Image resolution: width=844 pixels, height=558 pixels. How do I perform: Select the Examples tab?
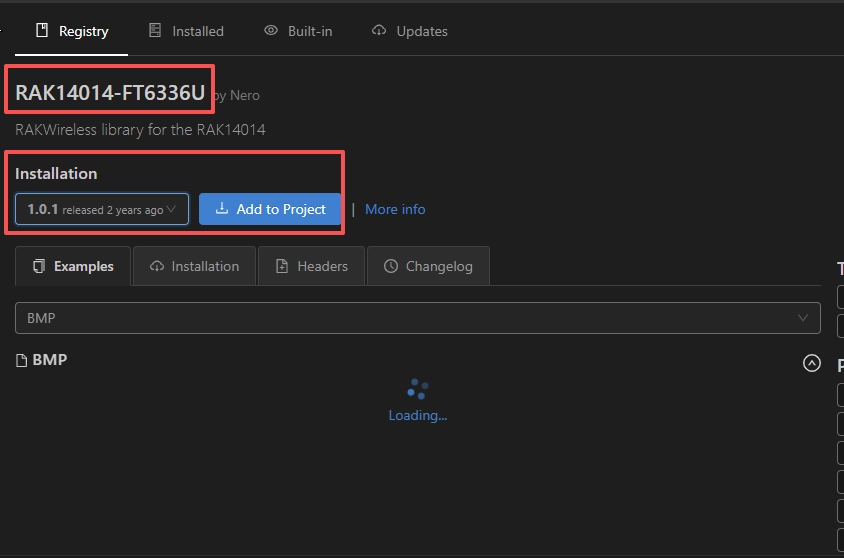coord(73,266)
